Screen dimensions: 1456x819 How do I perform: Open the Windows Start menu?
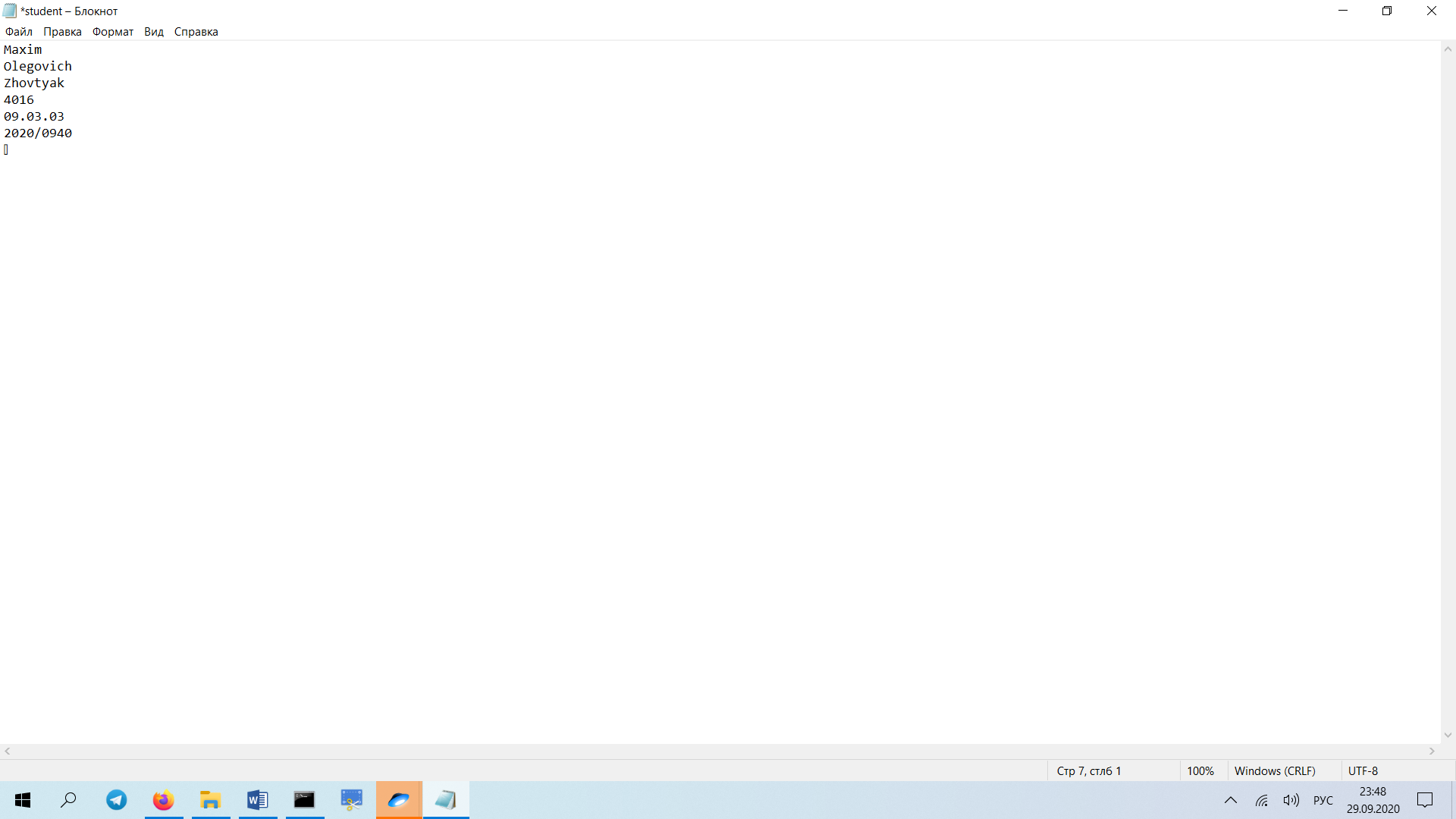click(x=23, y=800)
